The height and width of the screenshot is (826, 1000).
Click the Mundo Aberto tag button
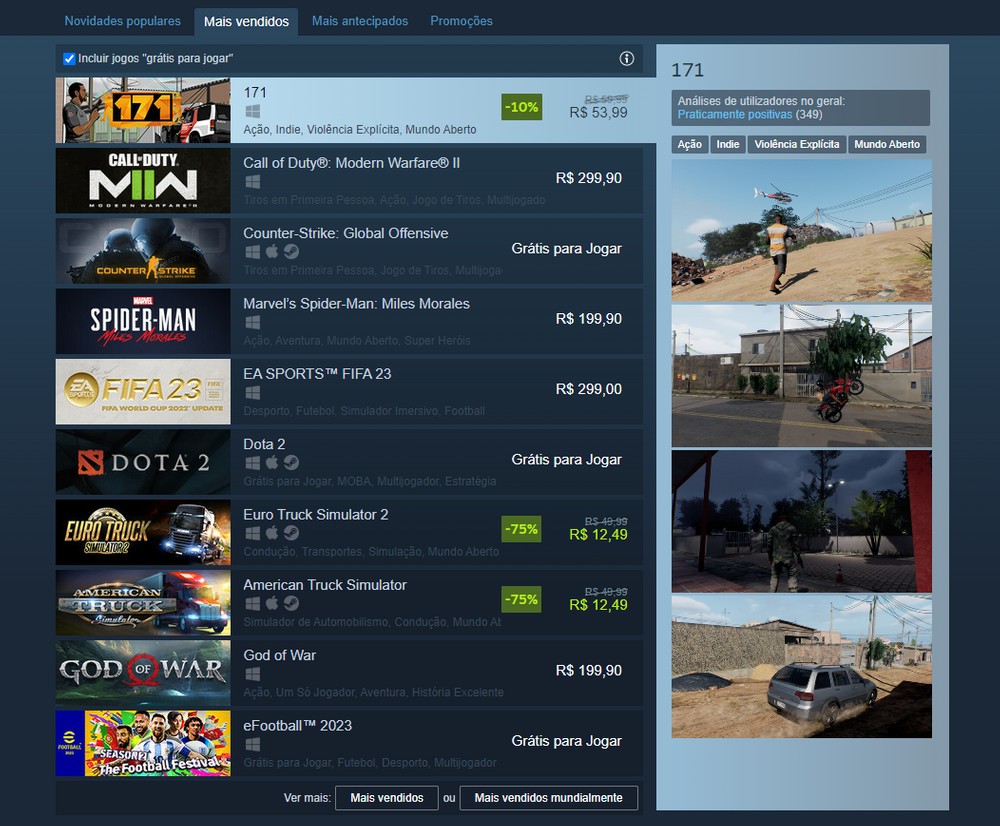(x=886, y=144)
